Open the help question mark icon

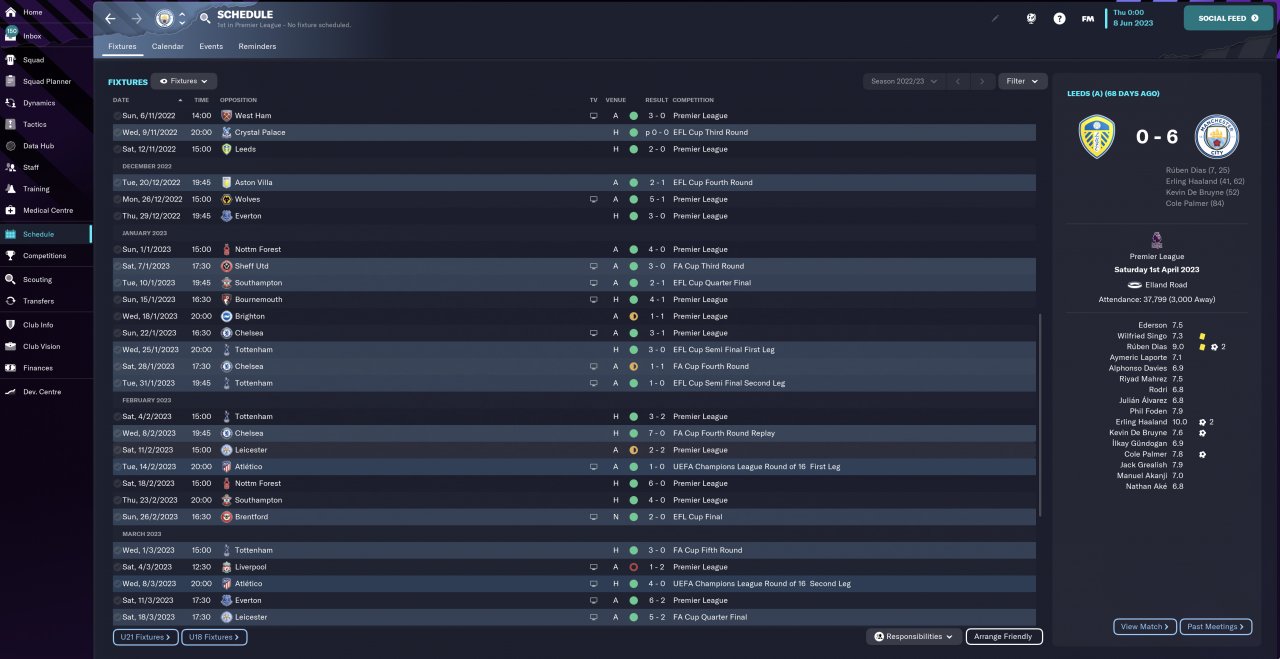(1059, 18)
